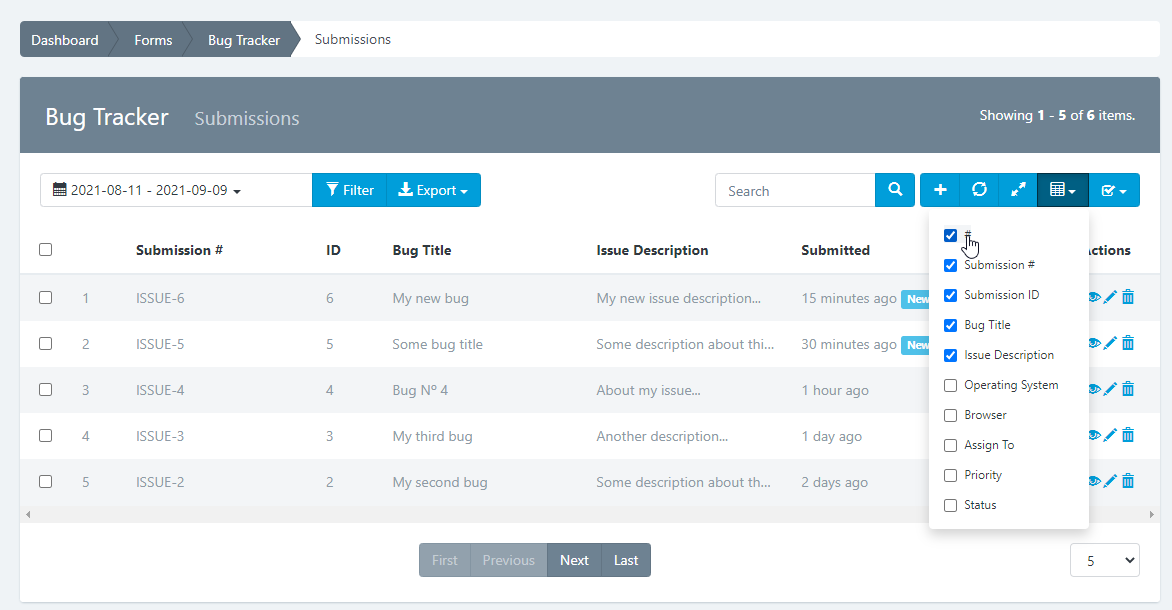Viewport: 1172px width, 610px height.
Task: Check the Priority column option
Action: pos(951,475)
